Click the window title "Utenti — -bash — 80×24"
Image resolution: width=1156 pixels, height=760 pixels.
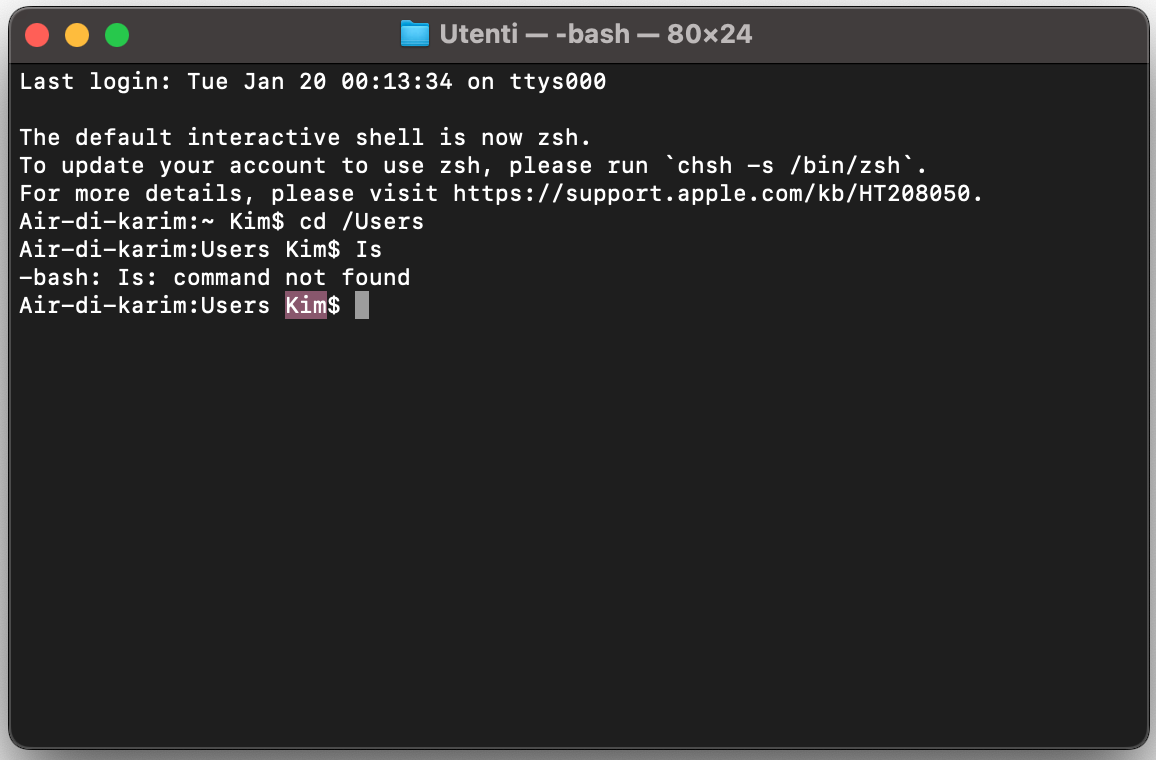tap(596, 35)
